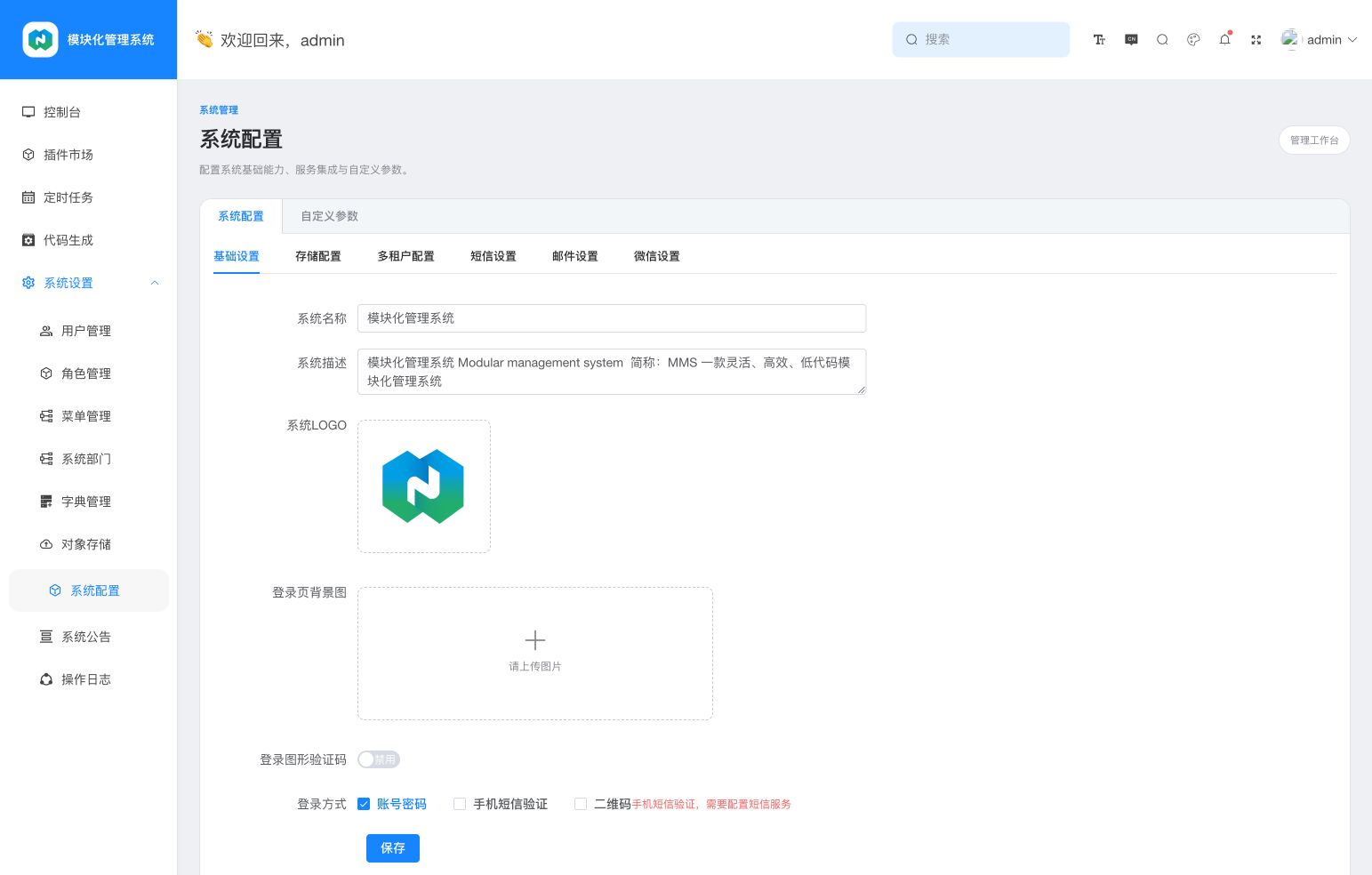Viewport: 1372px width, 875px height.
Task: Click the 登录页背景图 upload area
Action: point(535,654)
